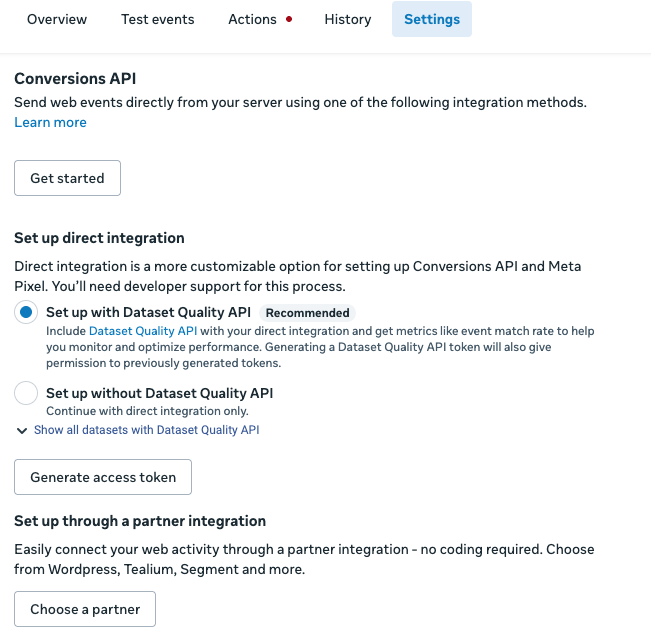Follow the Learn more link

(51, 122)
